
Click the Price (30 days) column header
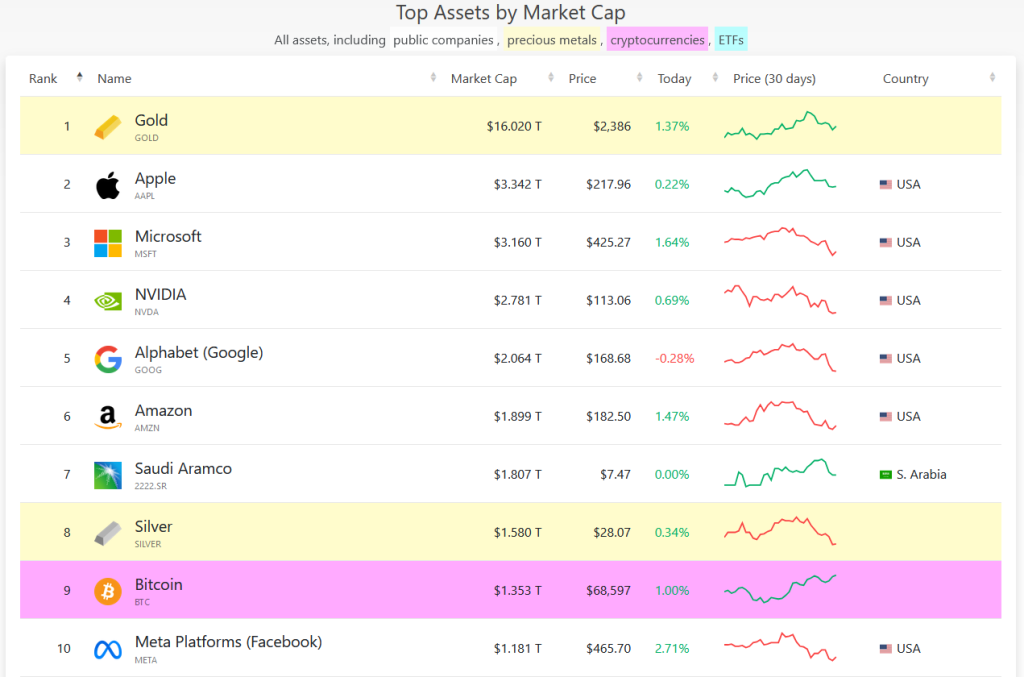(774, 78)
